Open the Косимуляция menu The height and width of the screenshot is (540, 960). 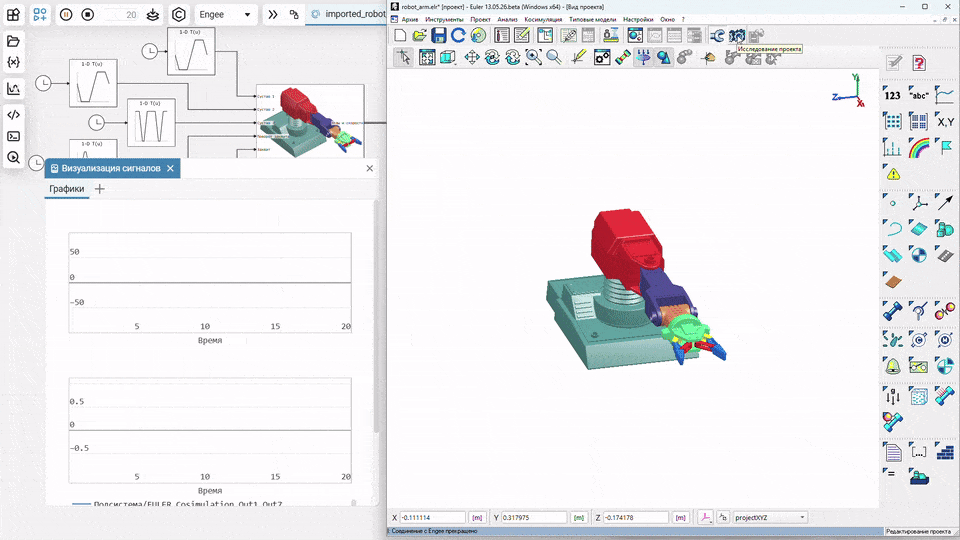(x=543, y=20)
